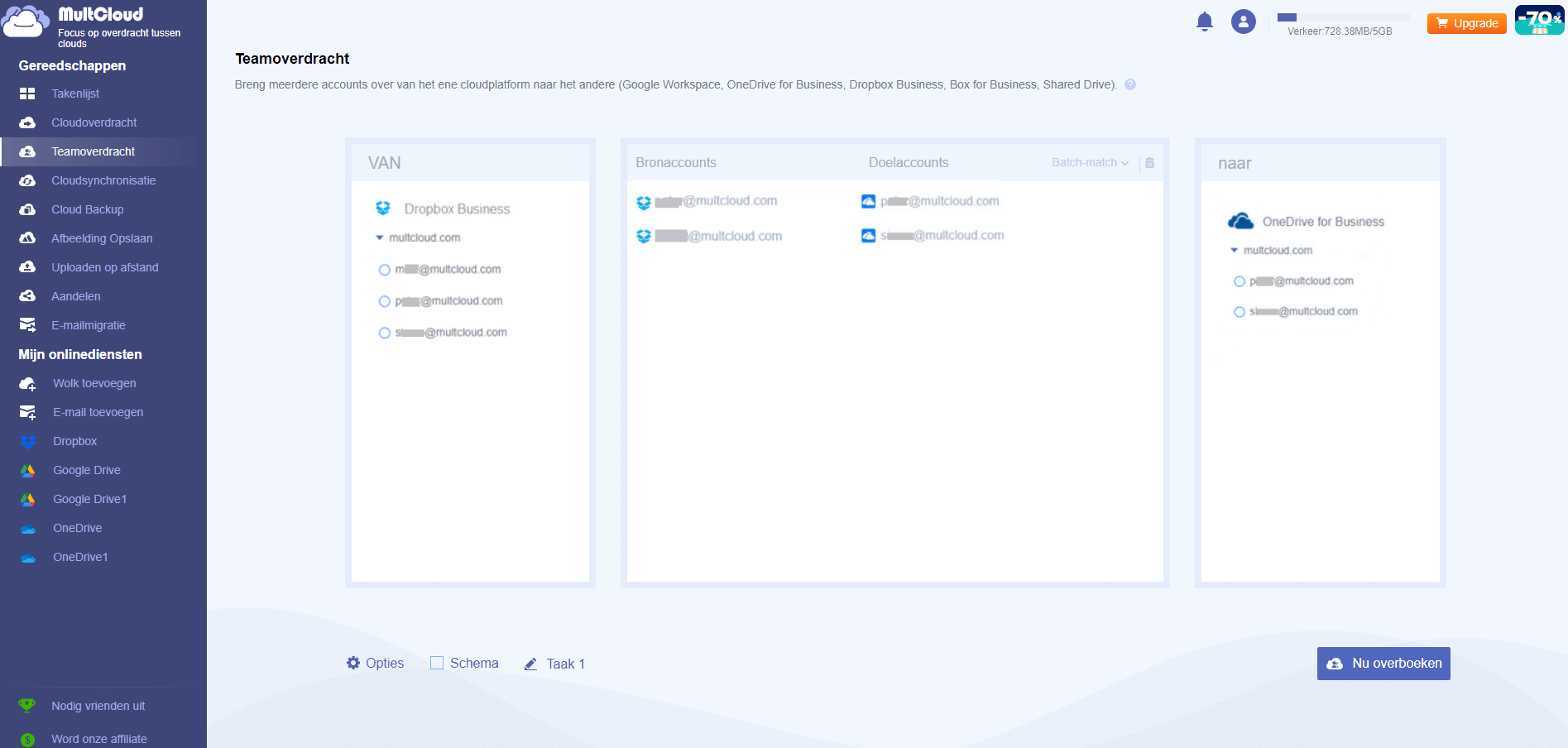This screenshot has width=1568, height=748.
Task: Click the traffic usage progress bar
Action: click(1344, 17)
